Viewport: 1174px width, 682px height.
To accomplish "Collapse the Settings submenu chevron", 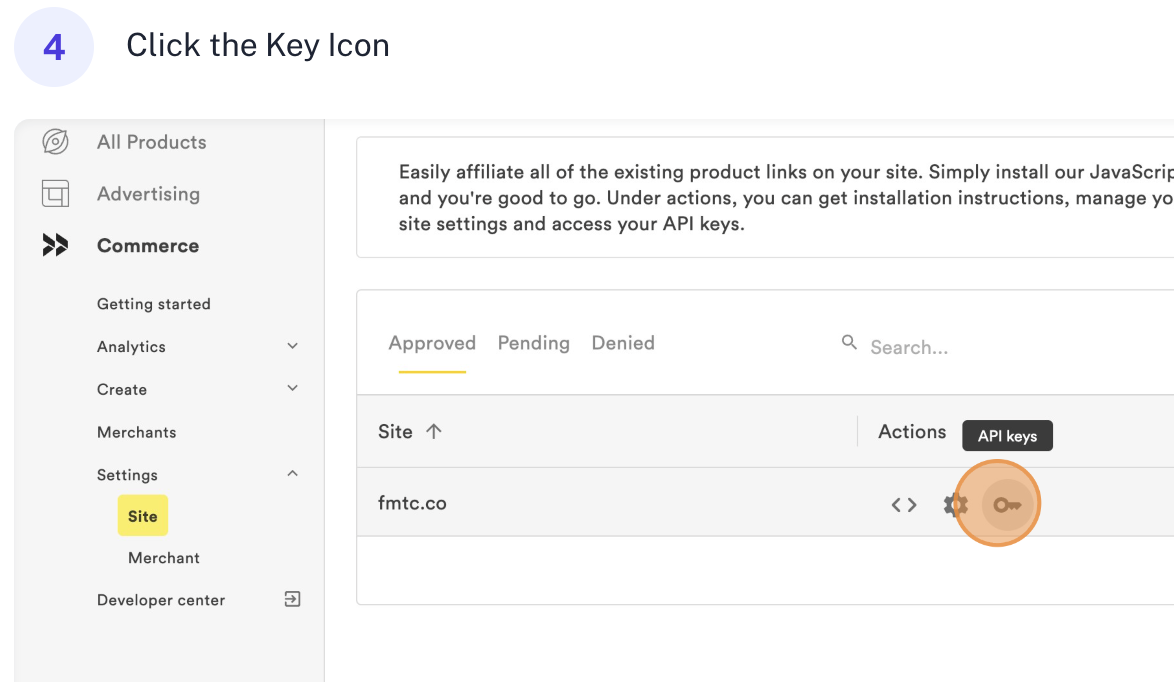I will click(293, 474).
